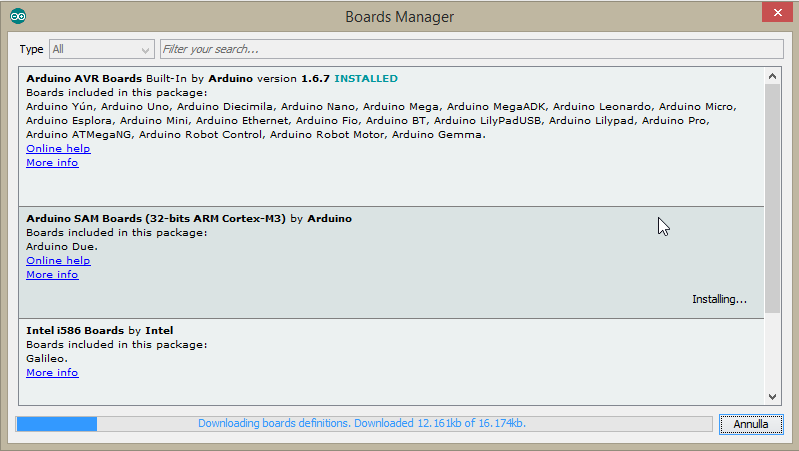Open More info for Arduino SAM Boards
Viewport: 799px width, 451px height.
[52, 275]
